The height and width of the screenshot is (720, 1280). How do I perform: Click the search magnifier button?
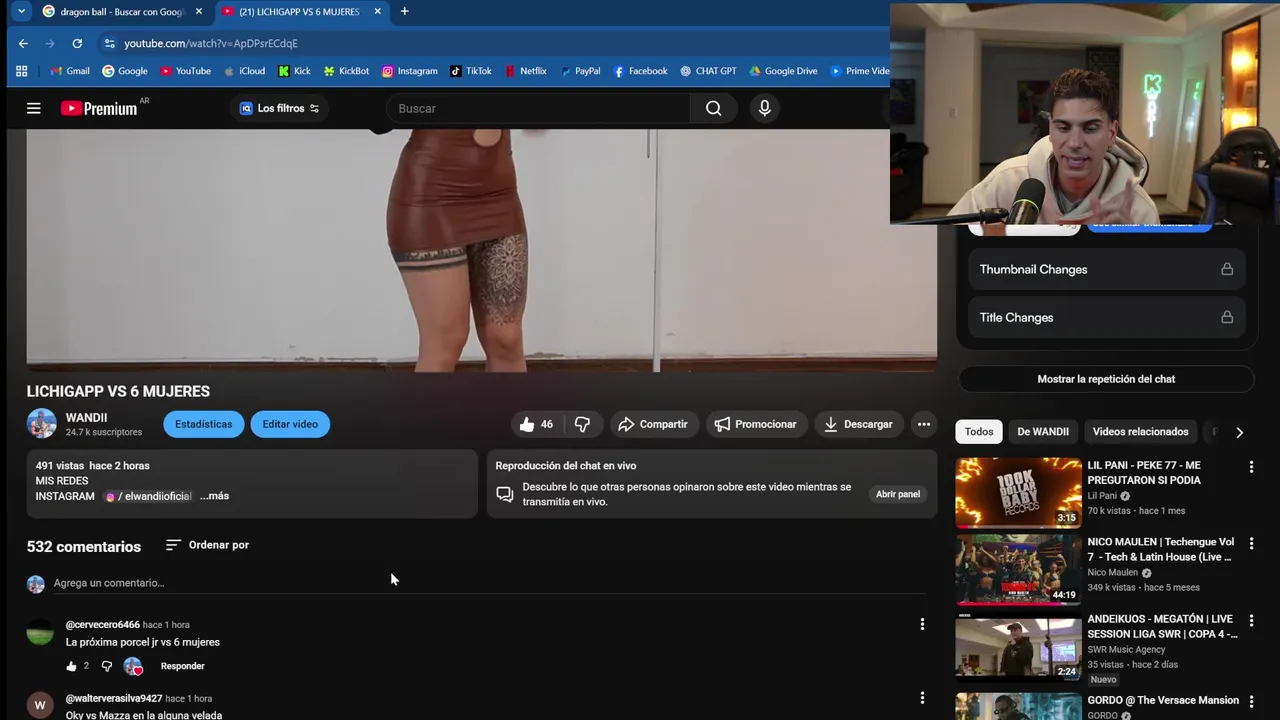[x=713, y=108]
